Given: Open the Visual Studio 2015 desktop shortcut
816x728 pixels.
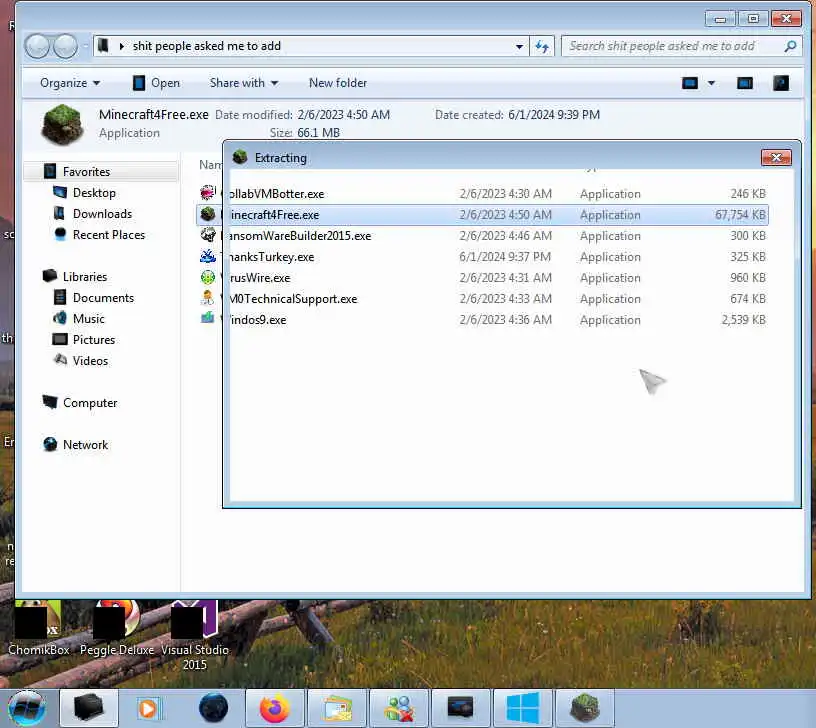Looking at the screenshot, I should point(195,636).
